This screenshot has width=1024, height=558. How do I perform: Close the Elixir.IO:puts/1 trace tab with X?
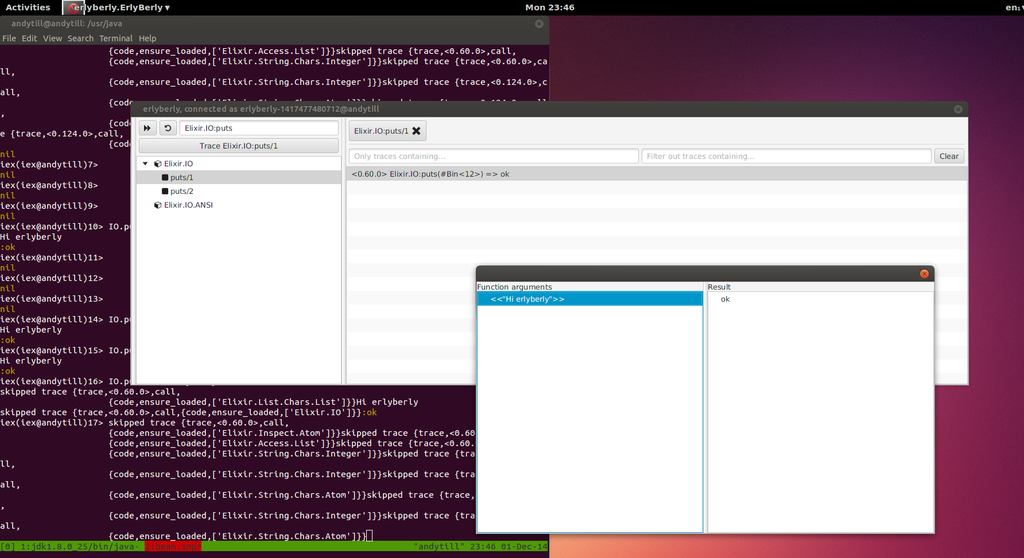(416, 130)
